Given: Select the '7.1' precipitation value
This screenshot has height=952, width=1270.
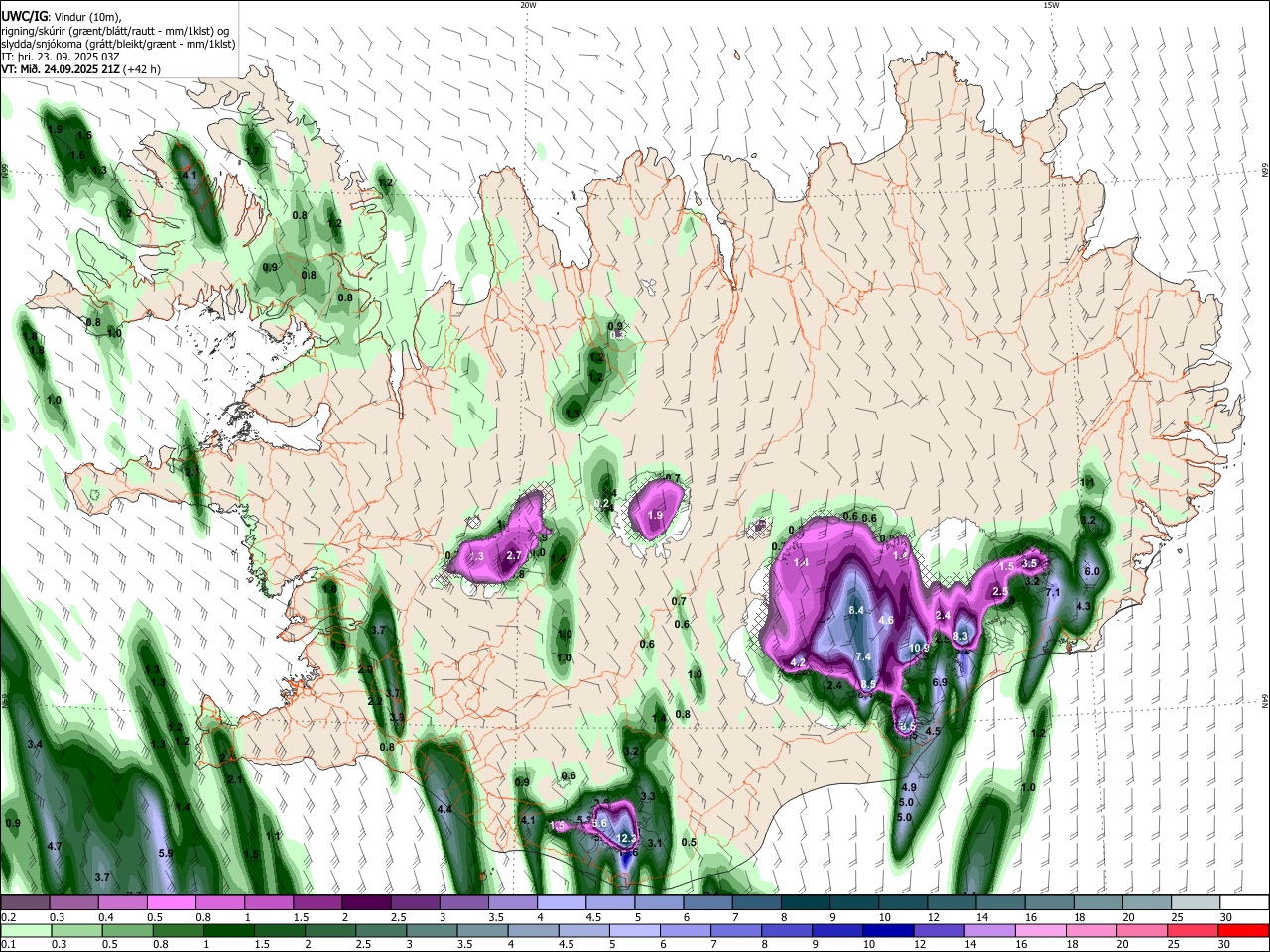Looking at the screenshot, I should click(x=1053, y=592).
